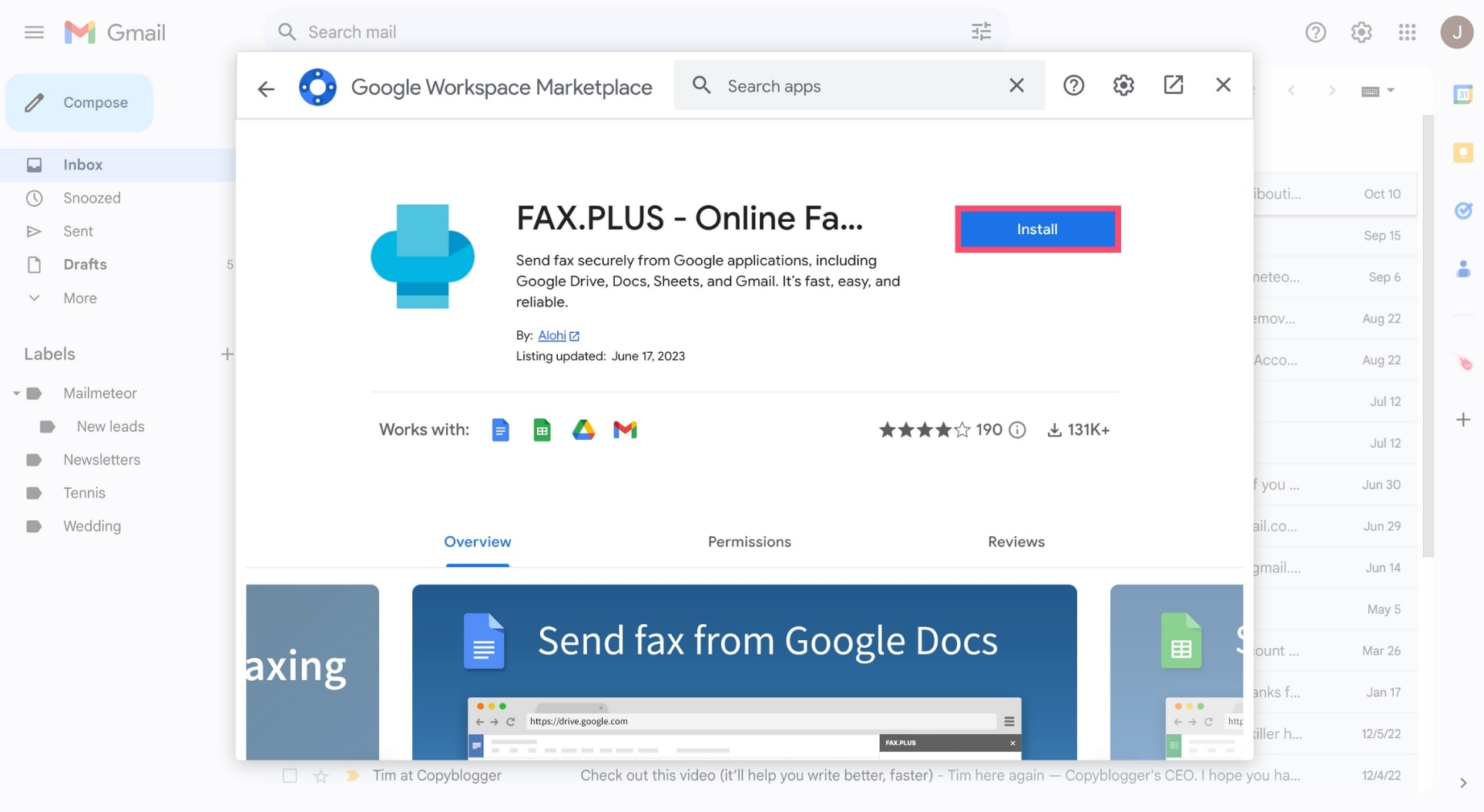Viewport: 1484px width, 812px height.
Task: Go back in Workspace Marketplace
Action: 266,89
